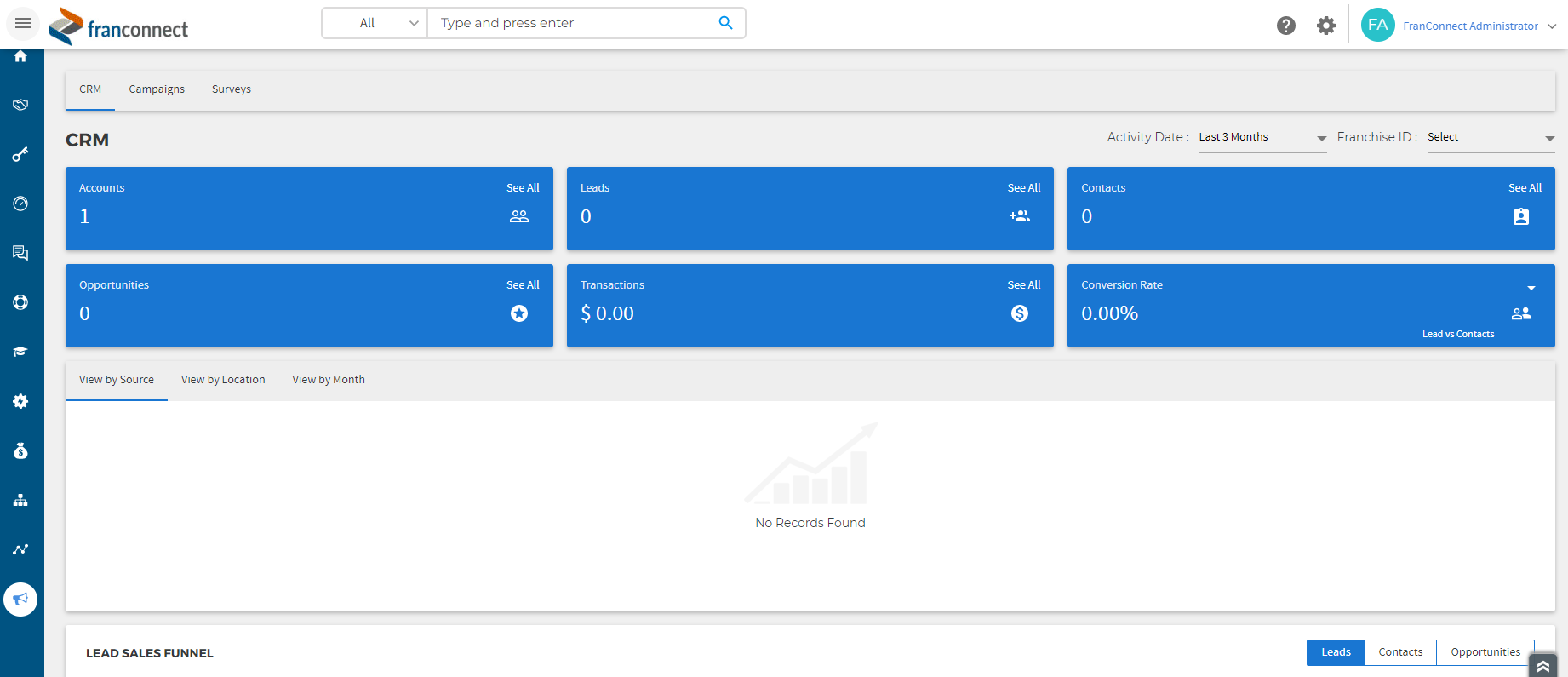Expand the All search category dropdown
The width and height of the screenshot is (1568, 677).
[x=375, y=23]
